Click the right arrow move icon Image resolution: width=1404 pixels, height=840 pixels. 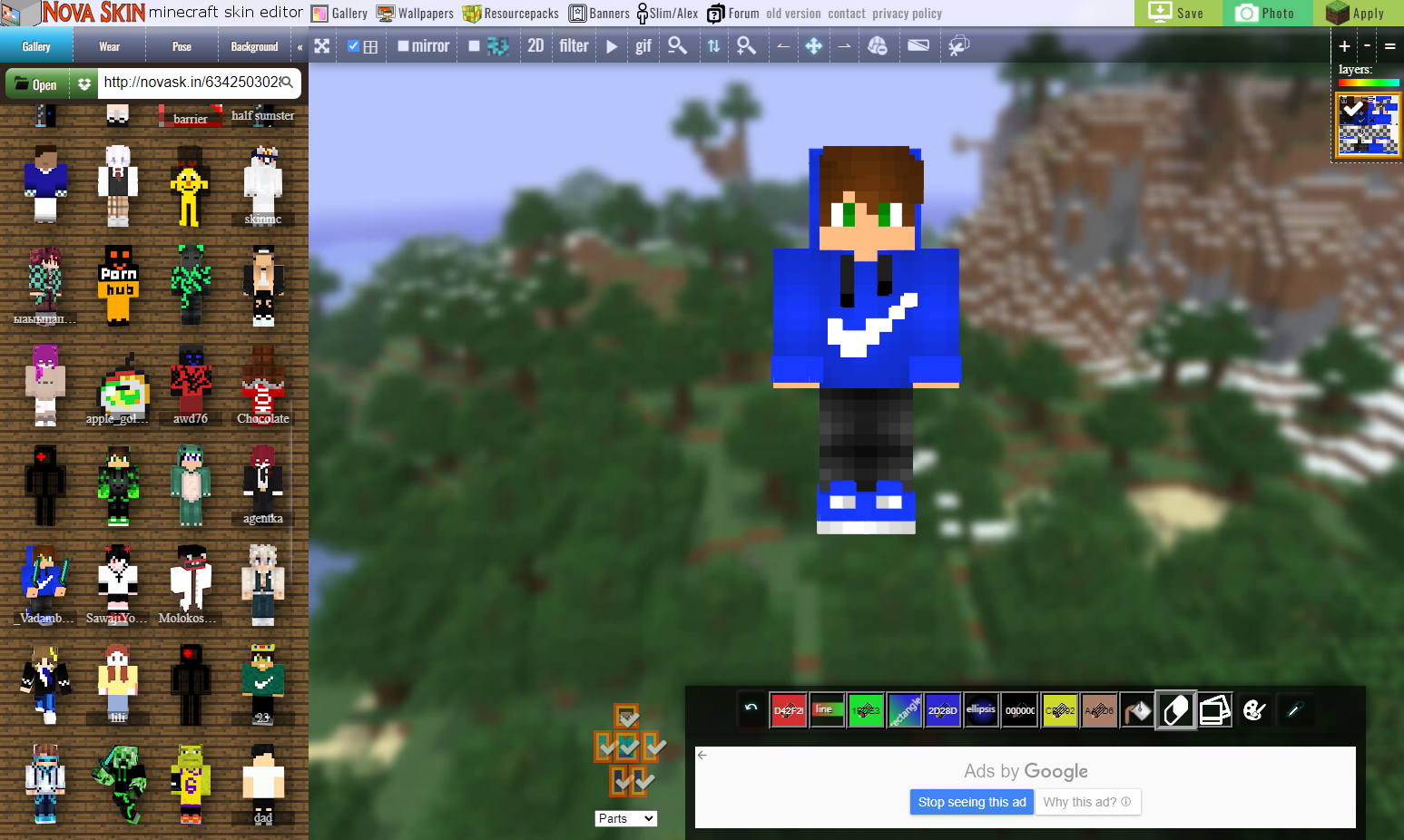[x=844, y=46]
